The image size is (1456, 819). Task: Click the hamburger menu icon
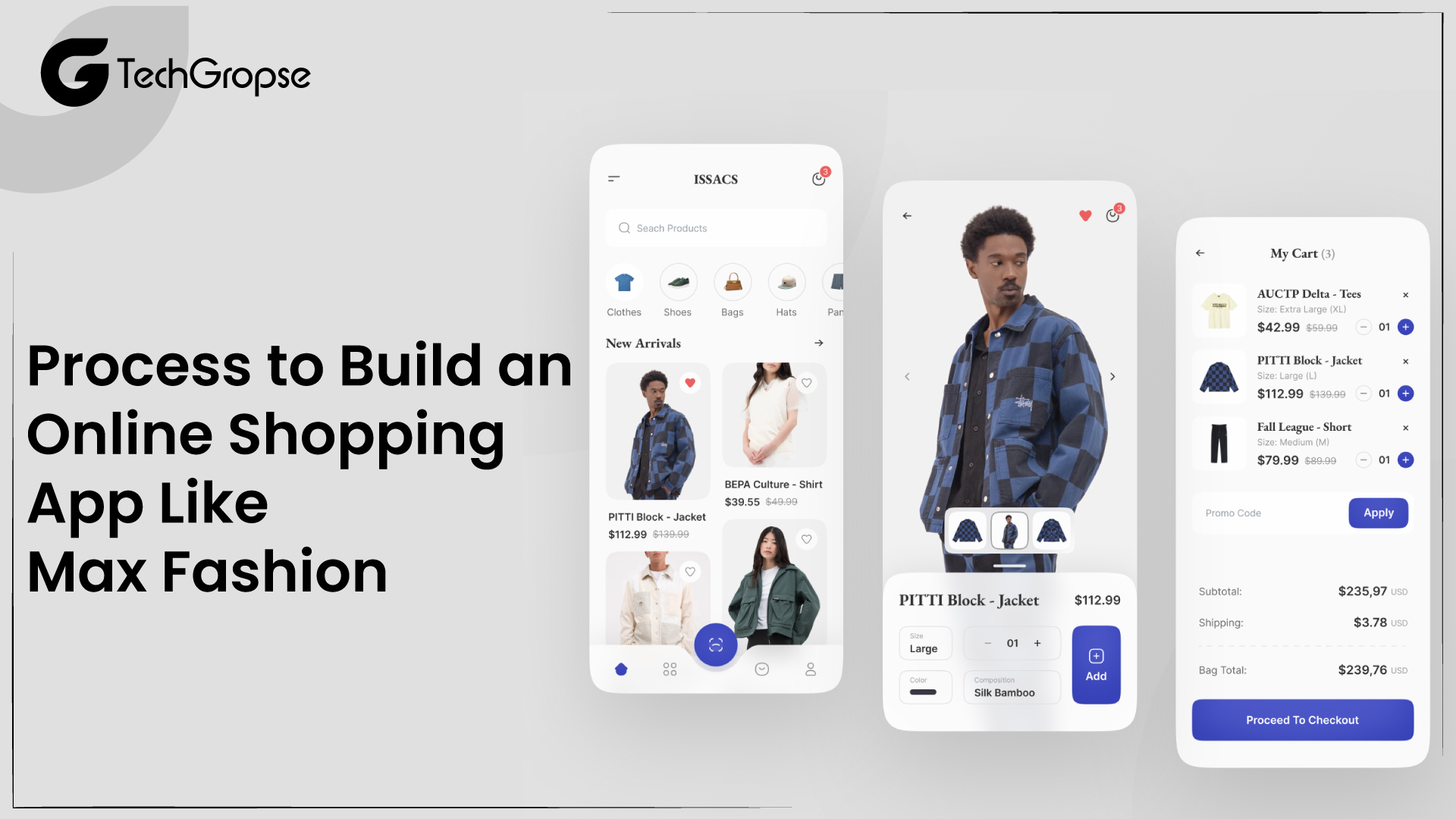tap(614, 178)
